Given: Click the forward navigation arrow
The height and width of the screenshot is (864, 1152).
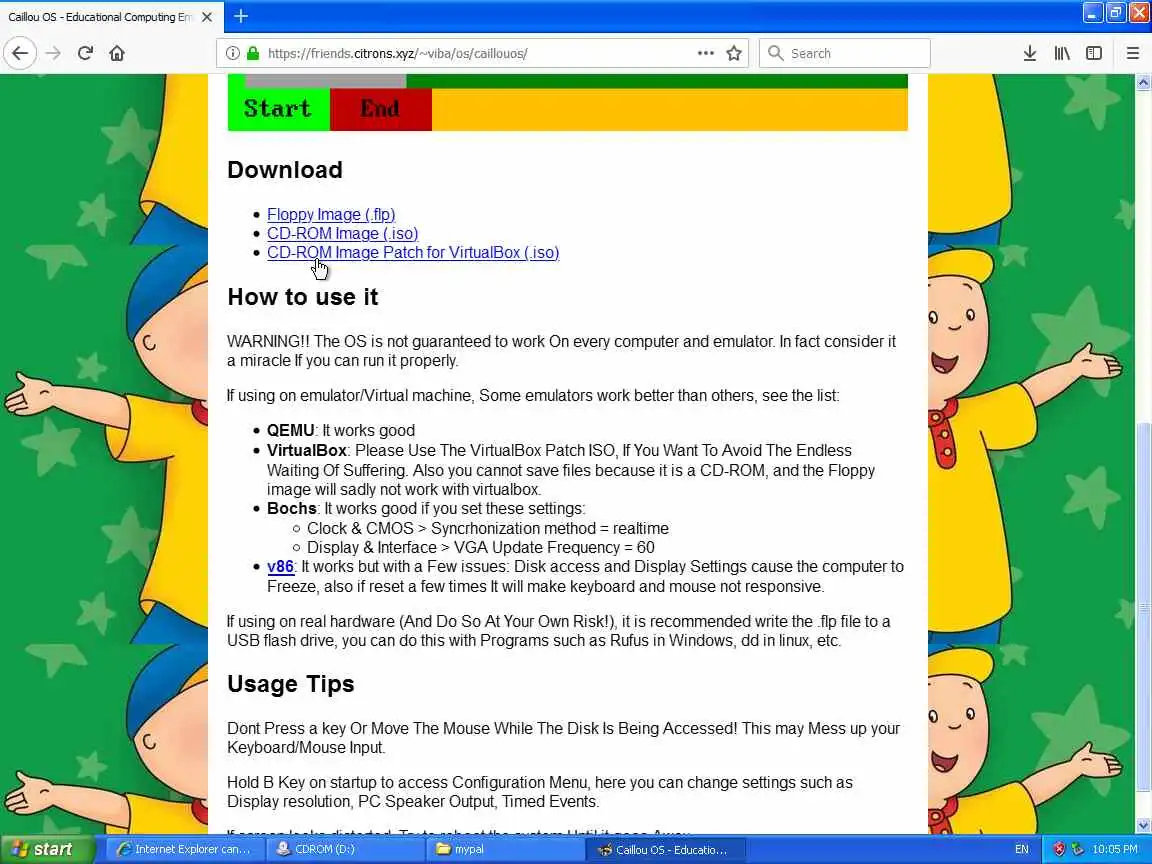Looking at the screenshot, I should click(x=53, y=53).
